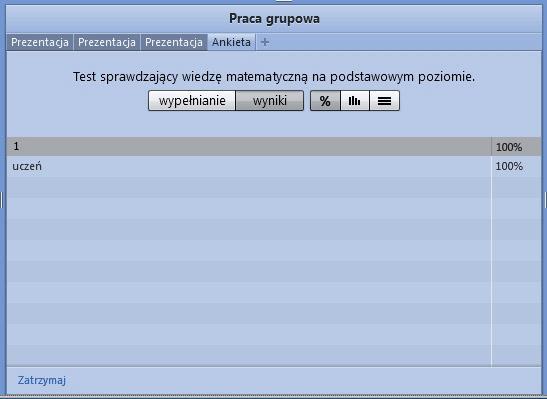The width and height of the screenshot is (547, 399).
Task: Switch to bar chart results view
Action: [x=354, y=101]
